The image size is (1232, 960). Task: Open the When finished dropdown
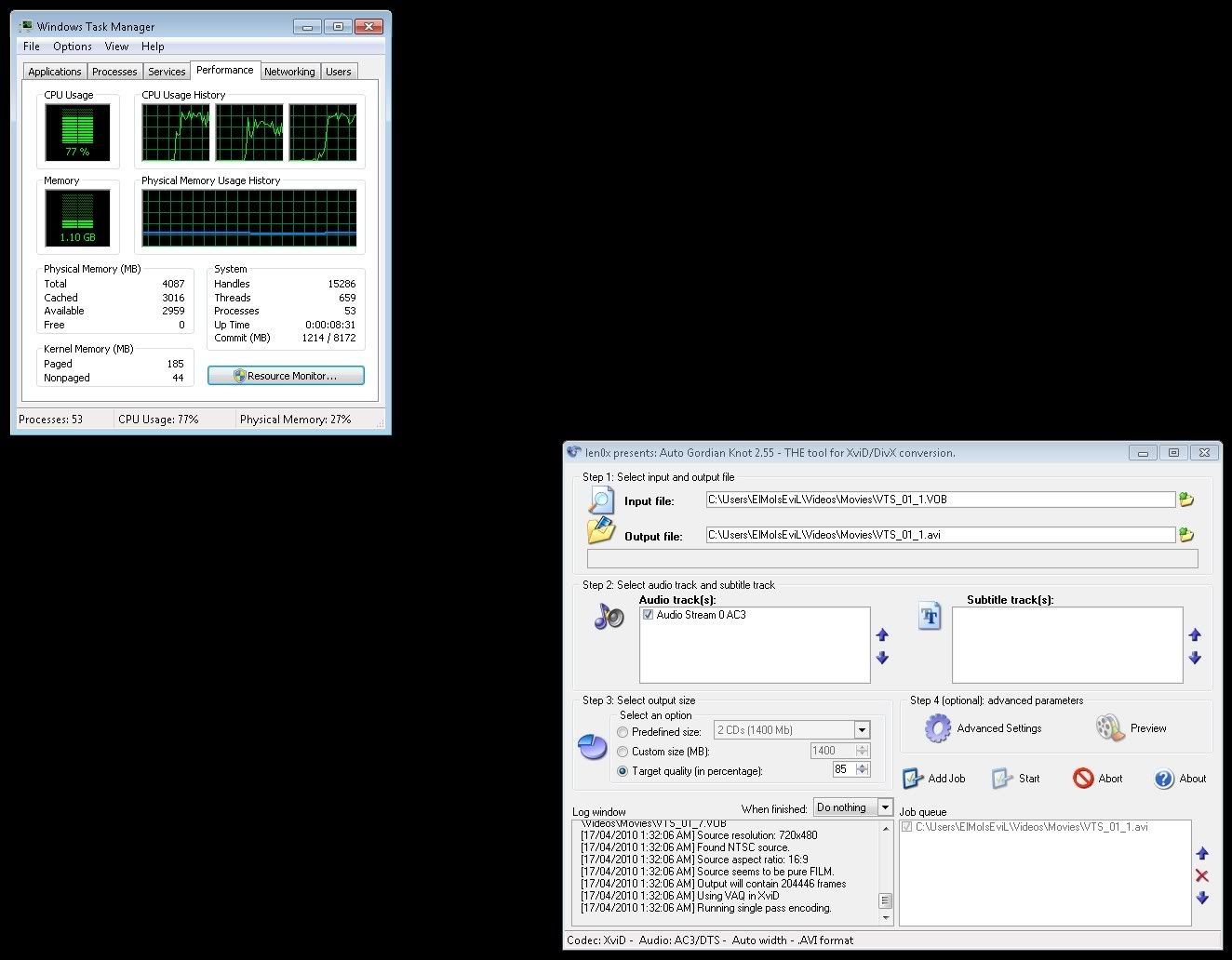[885, 807]
